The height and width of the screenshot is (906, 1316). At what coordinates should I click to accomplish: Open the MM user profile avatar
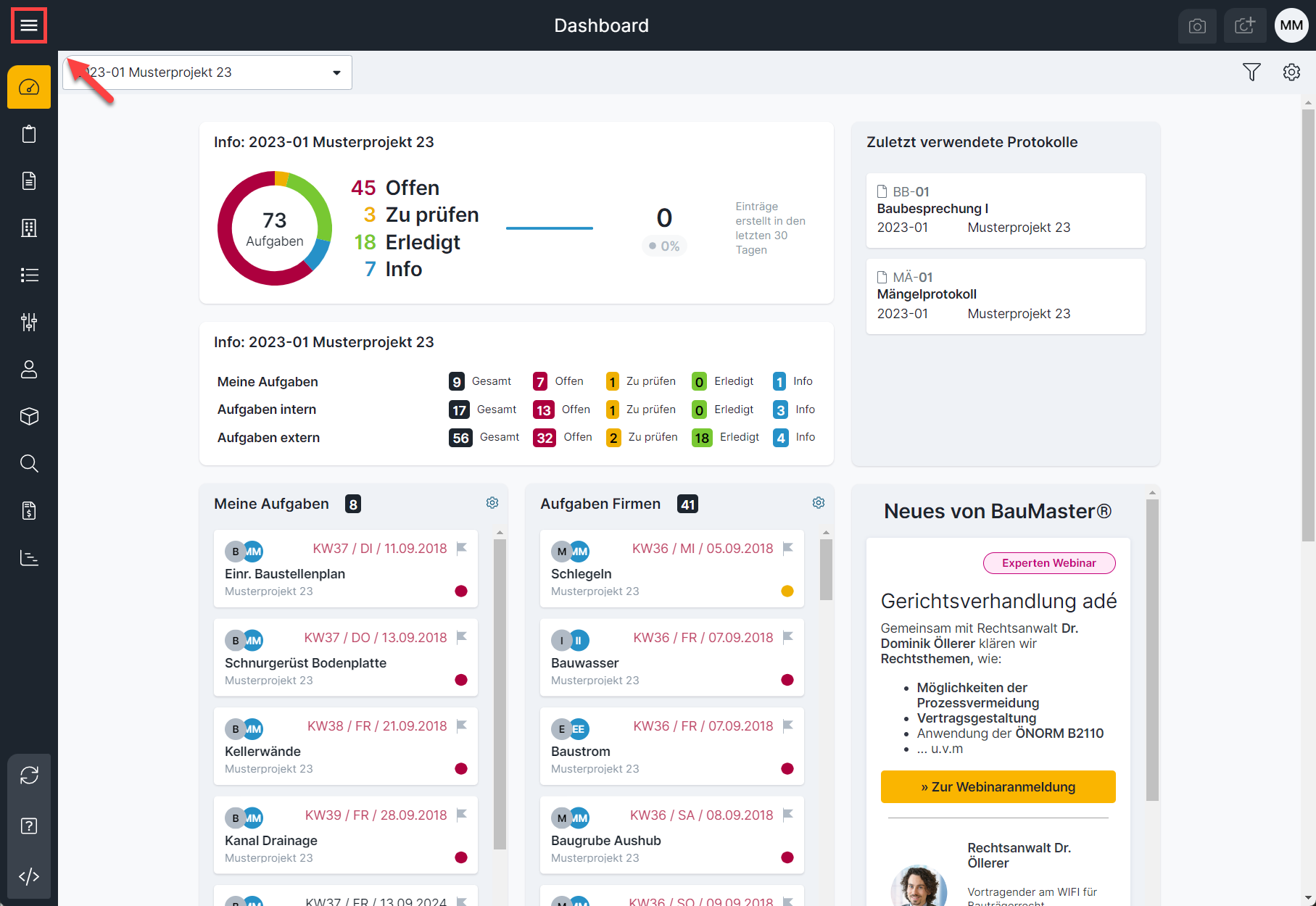[x=1291, y=25]
